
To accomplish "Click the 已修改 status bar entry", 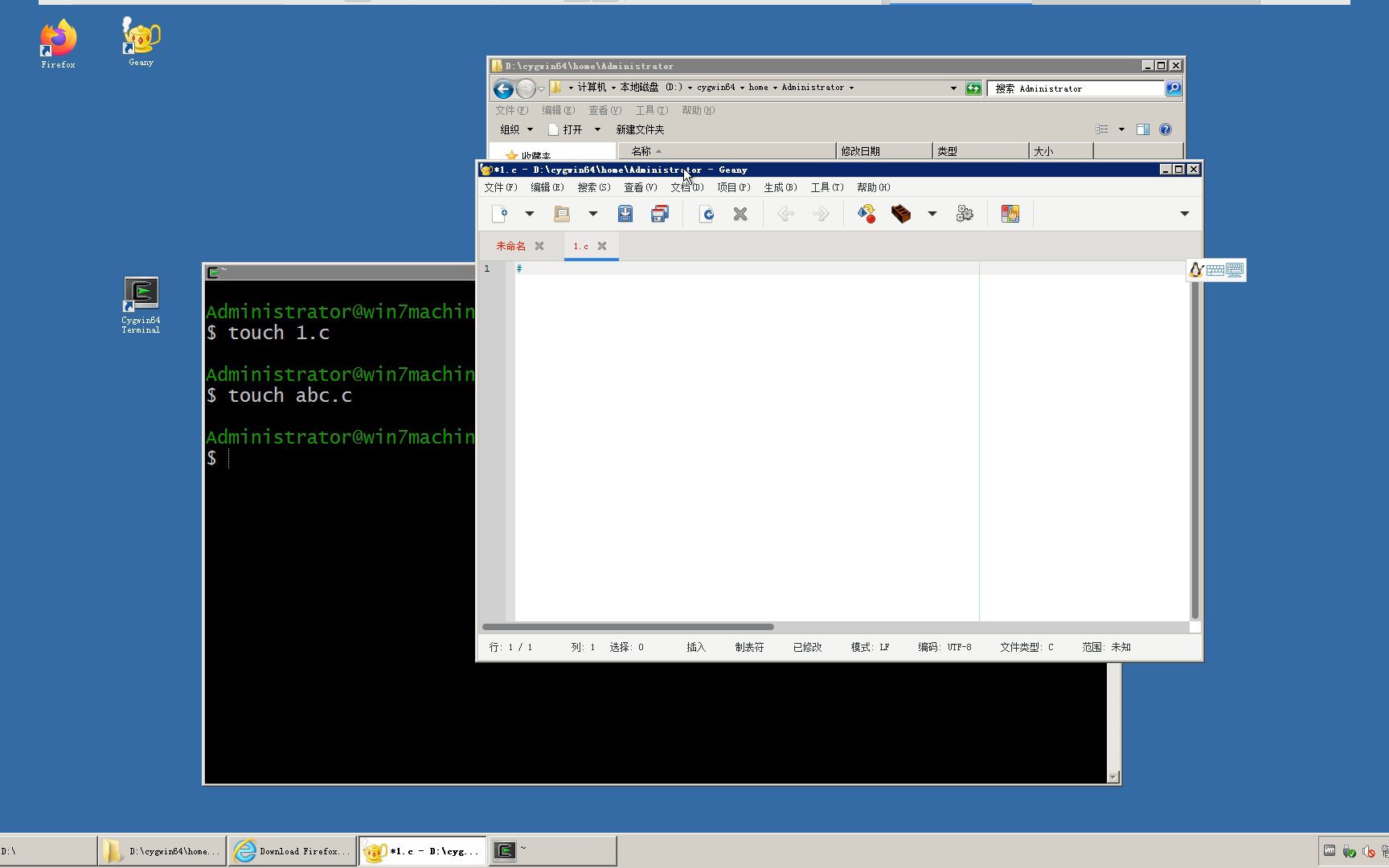I will coord(807,647).
